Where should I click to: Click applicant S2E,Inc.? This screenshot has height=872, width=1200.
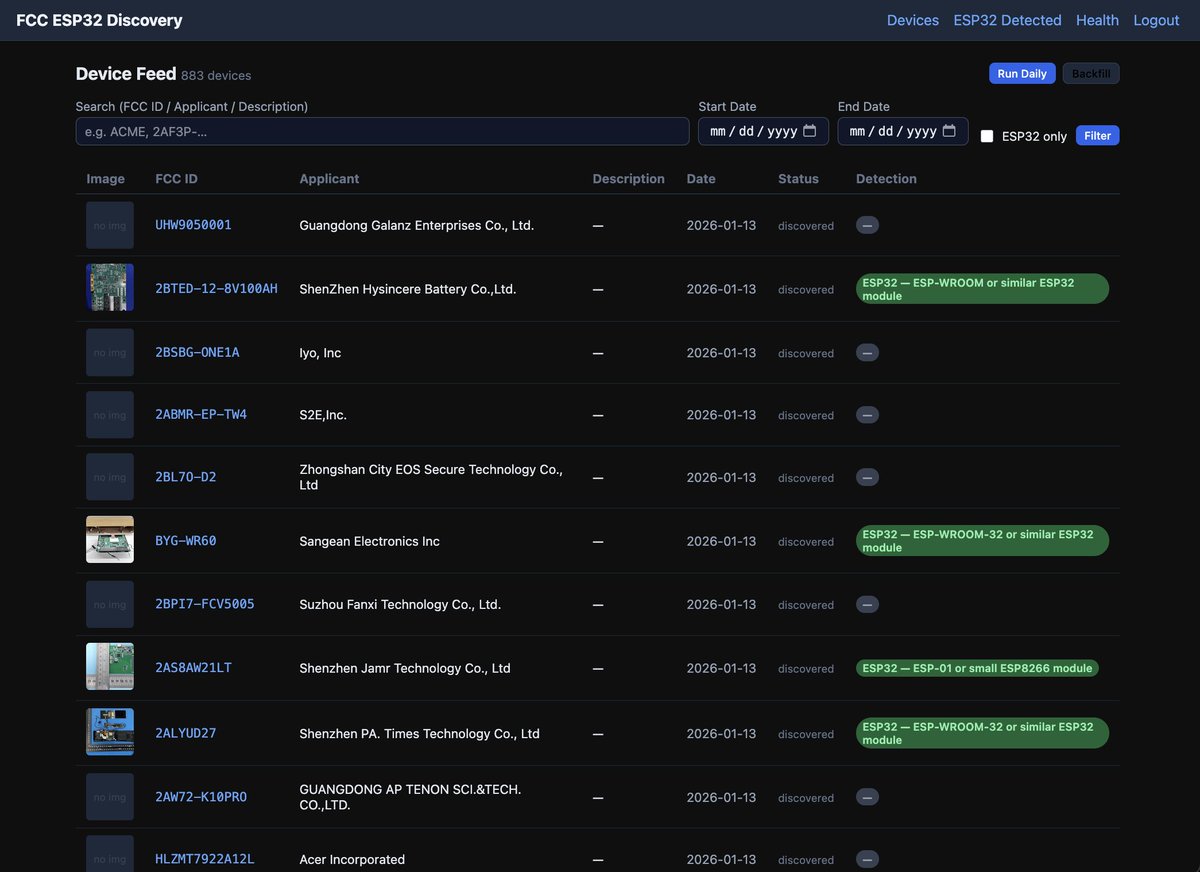pyautogui.click(x=323, y=415)
